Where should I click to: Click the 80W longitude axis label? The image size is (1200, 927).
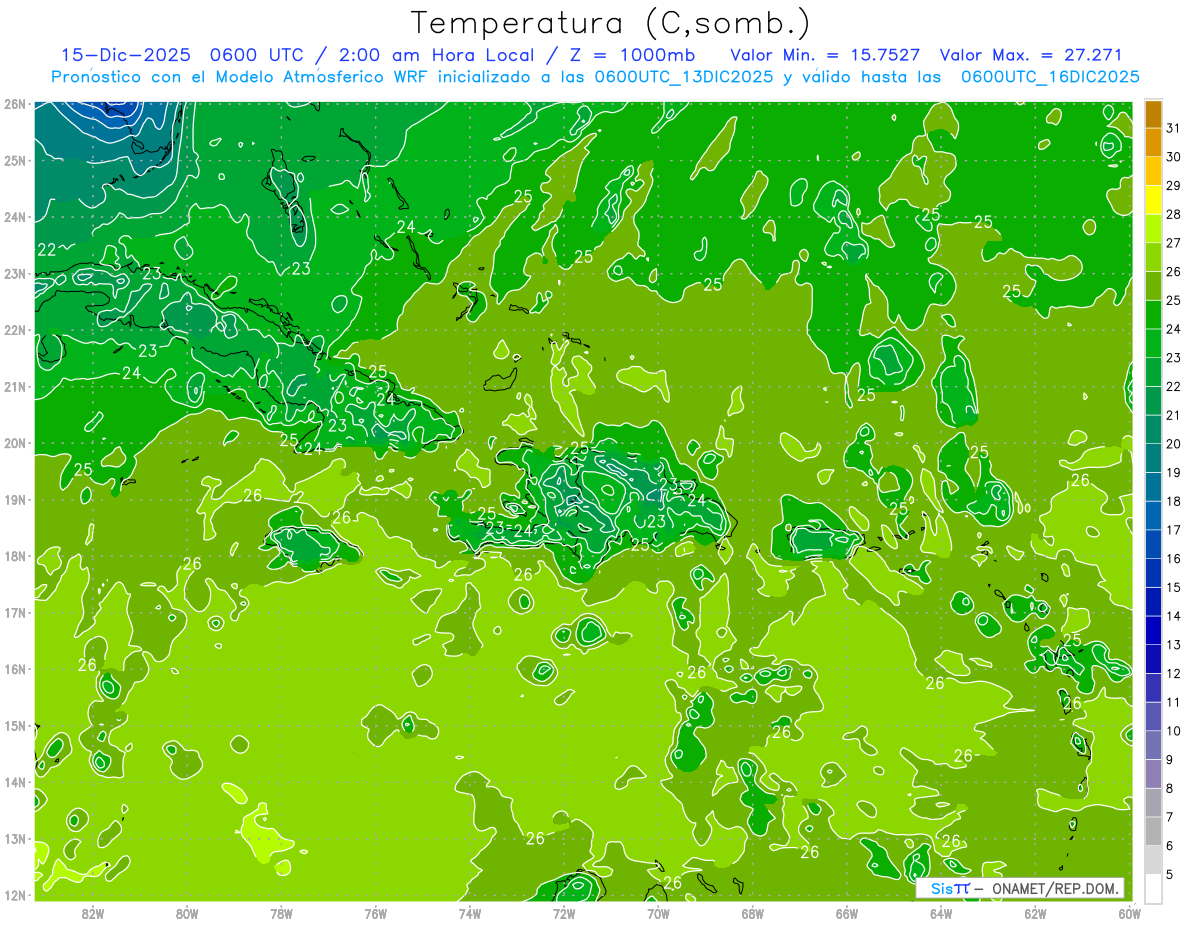click(187, 913)
